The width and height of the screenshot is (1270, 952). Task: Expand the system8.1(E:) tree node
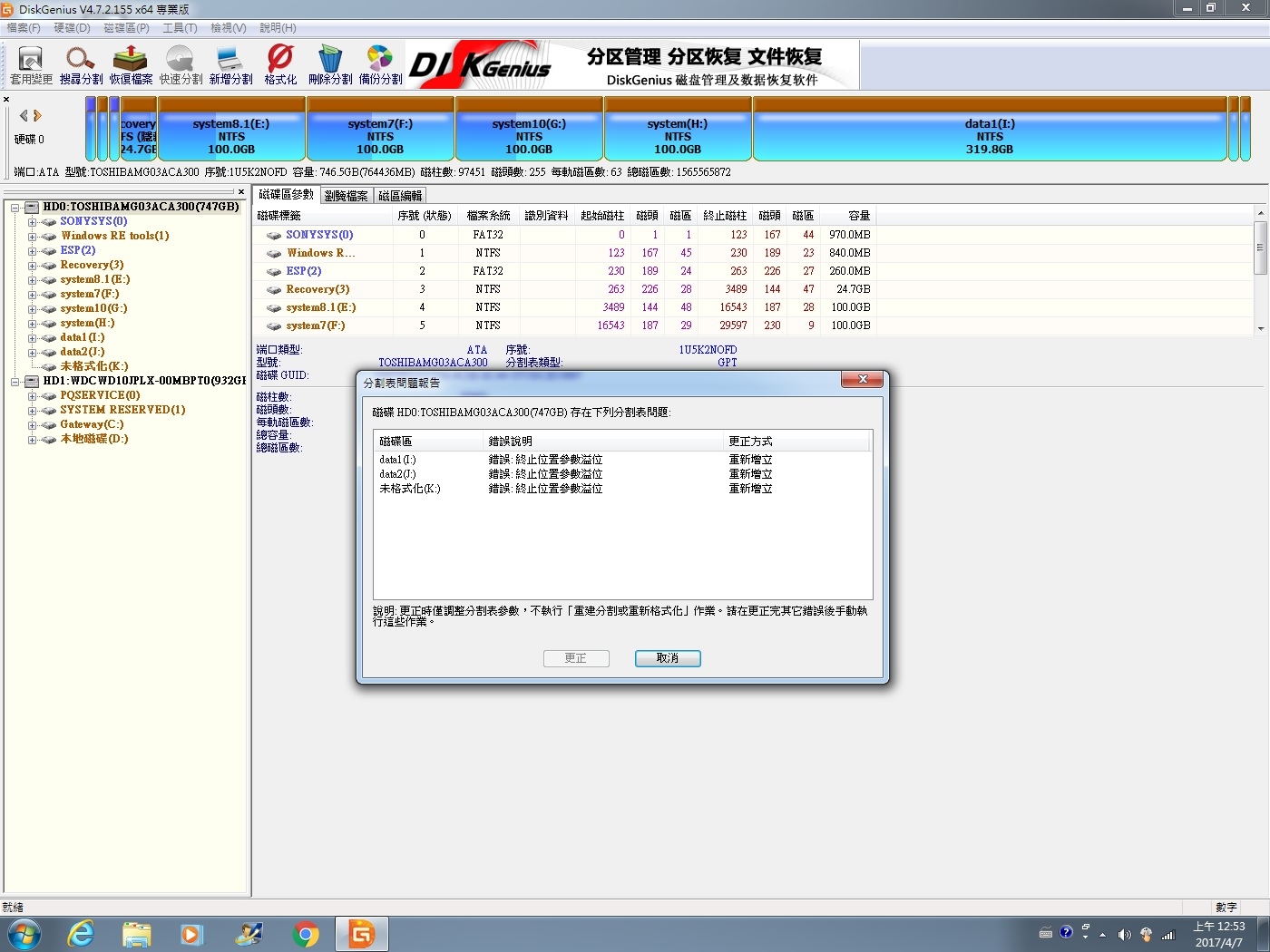(32, 280)
